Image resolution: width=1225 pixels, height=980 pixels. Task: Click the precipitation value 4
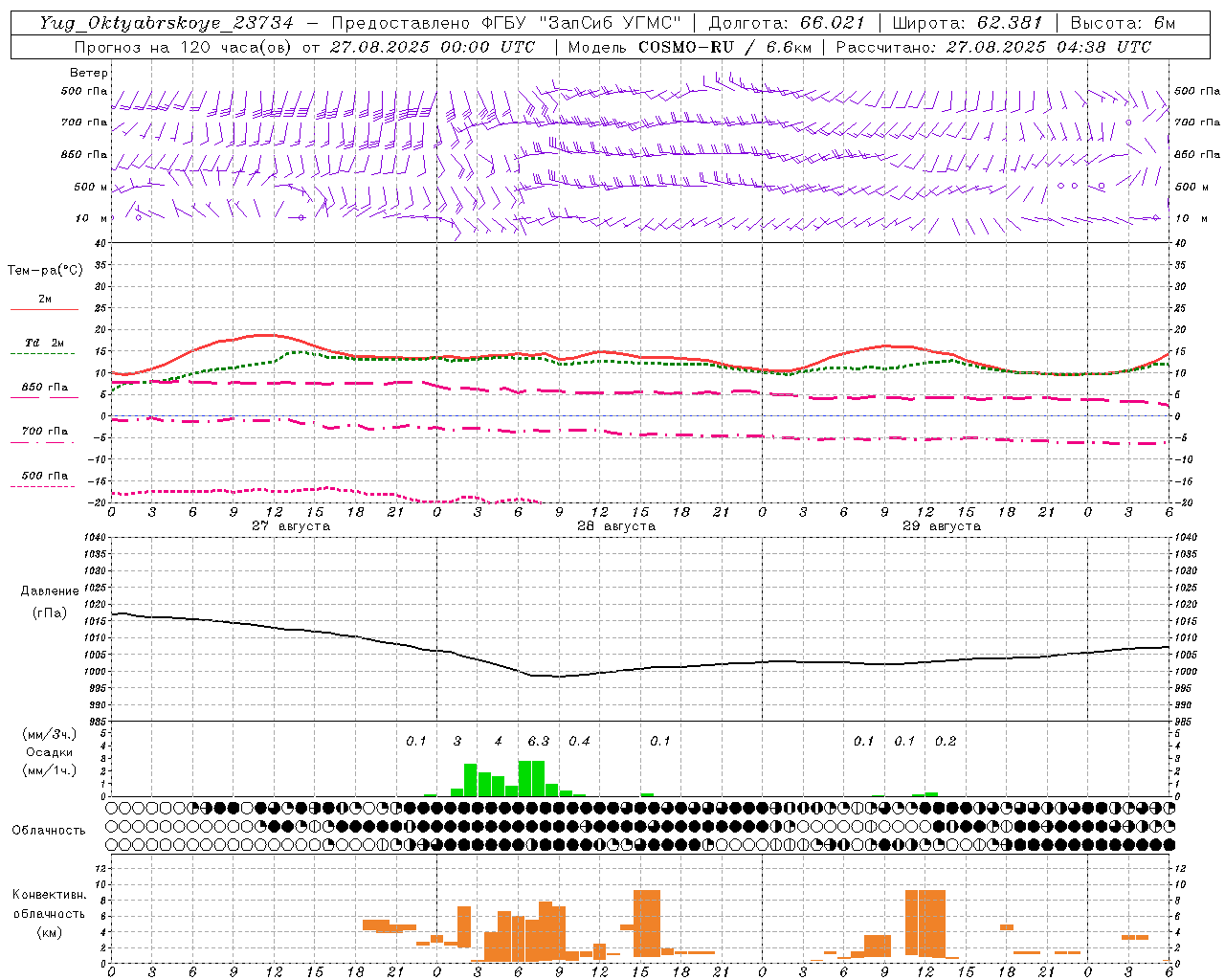pyautogui.click(x=498, y=742)
